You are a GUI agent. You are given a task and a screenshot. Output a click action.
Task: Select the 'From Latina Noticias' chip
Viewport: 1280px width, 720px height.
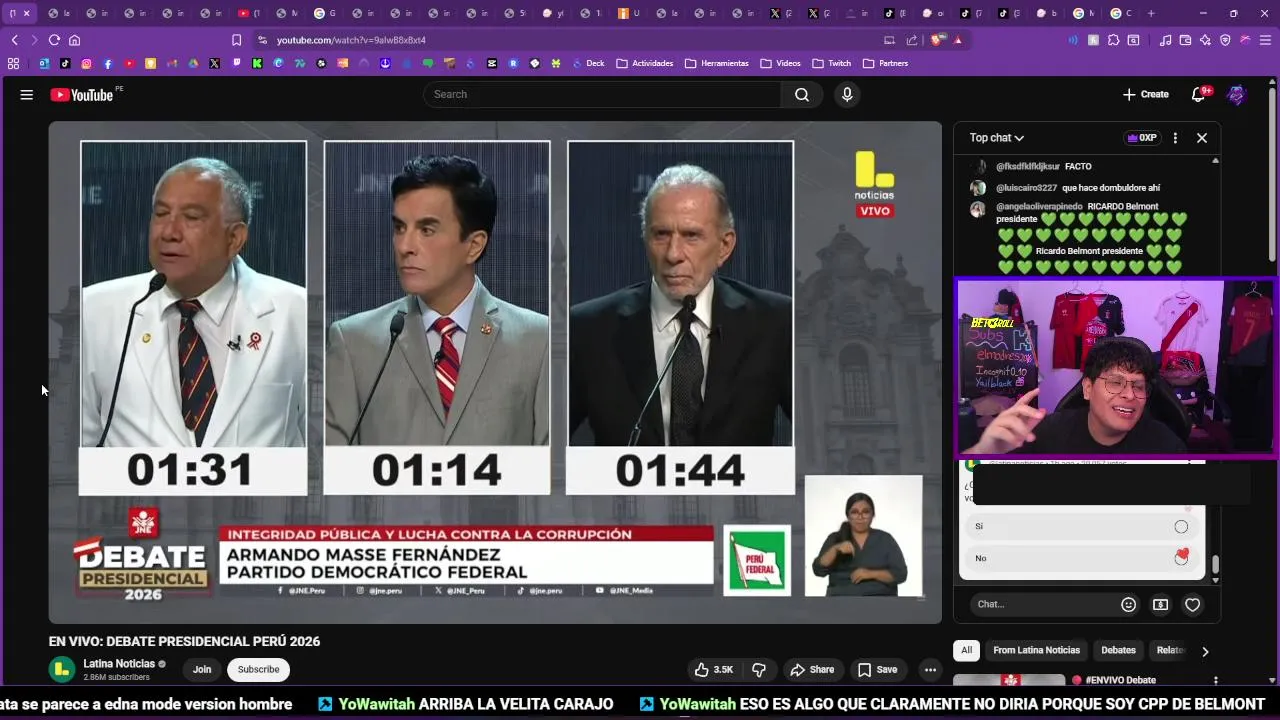(x=1036, y=650)
